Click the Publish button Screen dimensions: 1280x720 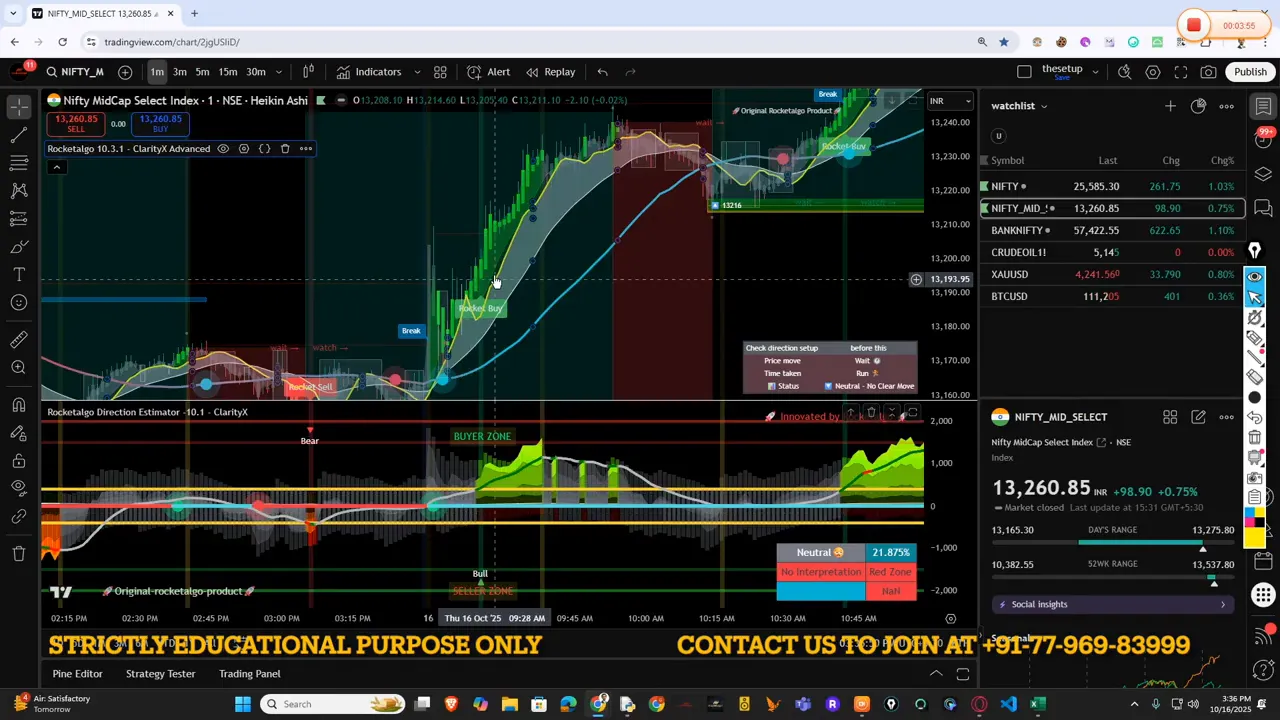1251,71
